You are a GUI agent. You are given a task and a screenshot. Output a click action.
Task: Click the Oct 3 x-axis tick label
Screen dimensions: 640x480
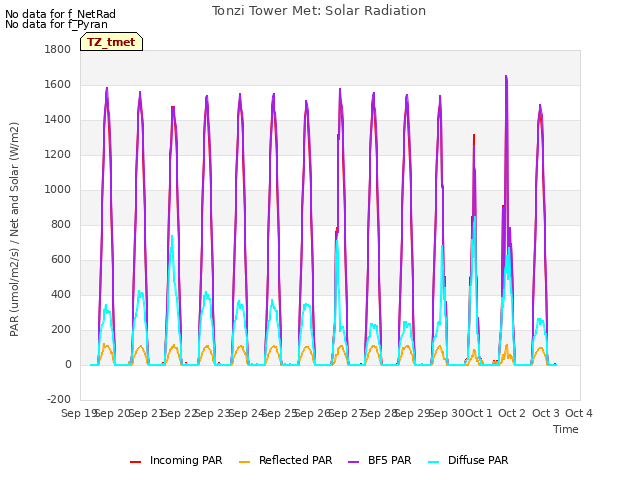(546, 413)
